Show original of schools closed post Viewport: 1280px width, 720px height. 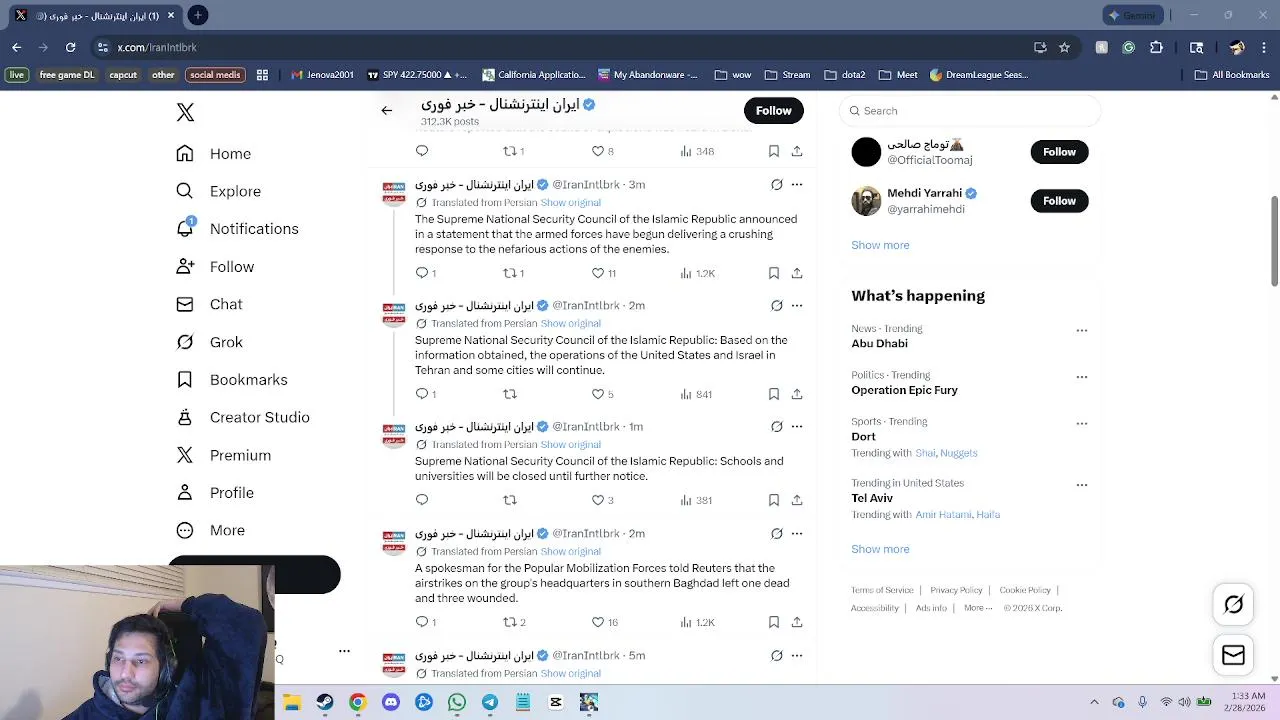(x=570, y=444)
